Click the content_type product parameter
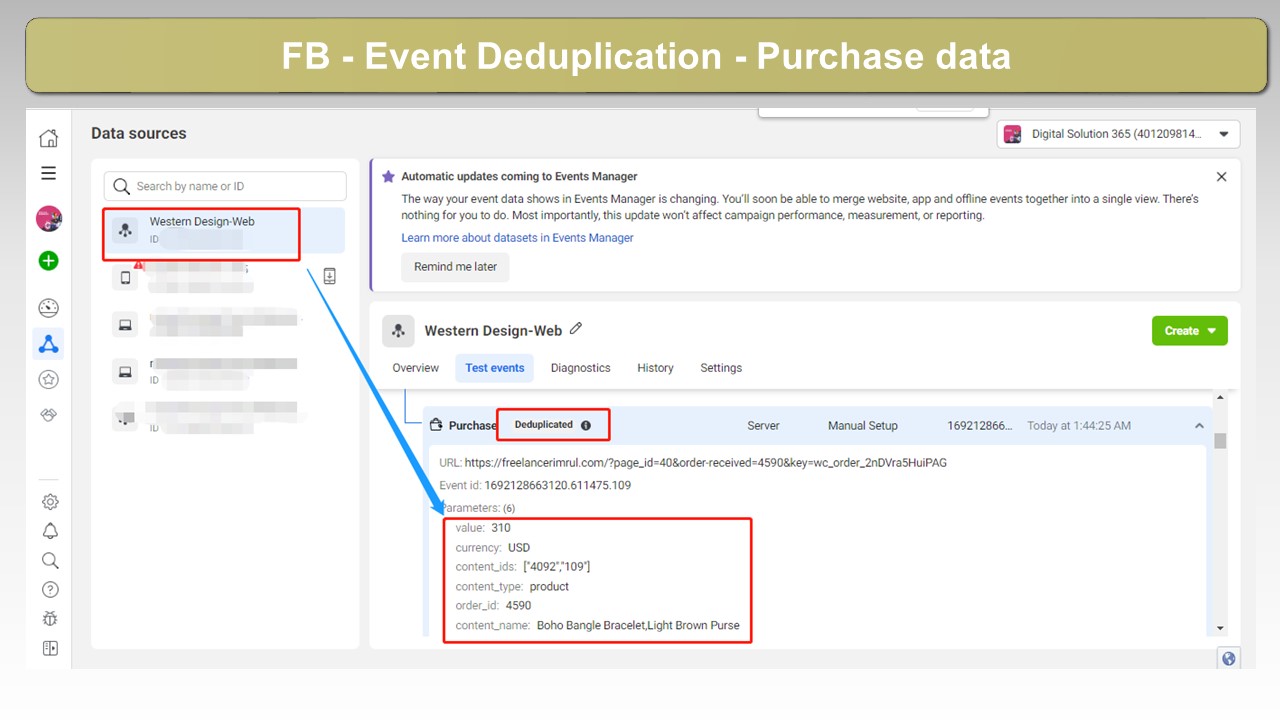This screenshot has width=1280, height=720. point(512,587)
